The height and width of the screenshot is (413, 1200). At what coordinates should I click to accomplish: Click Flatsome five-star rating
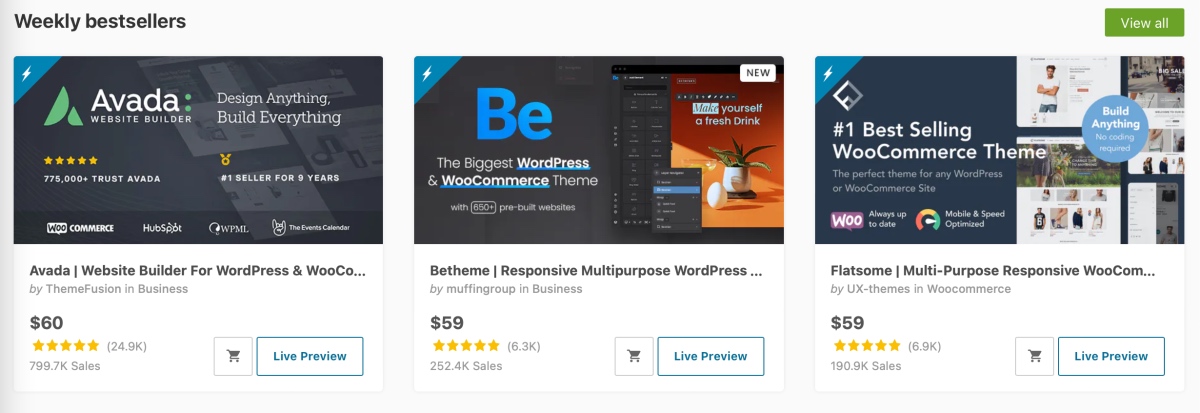tap(866, 346)
